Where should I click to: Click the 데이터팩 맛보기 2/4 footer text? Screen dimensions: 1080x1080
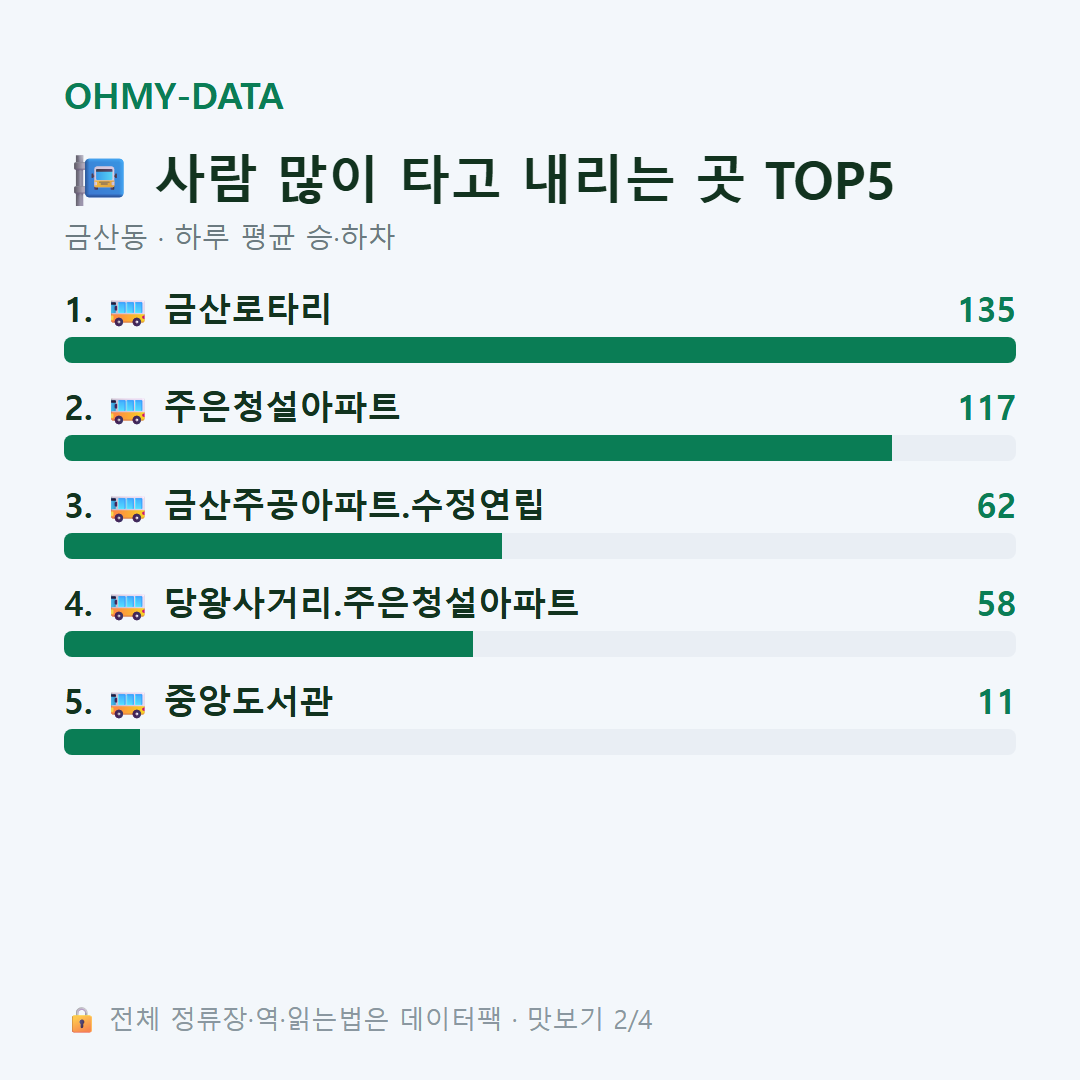coord(526,1019)
